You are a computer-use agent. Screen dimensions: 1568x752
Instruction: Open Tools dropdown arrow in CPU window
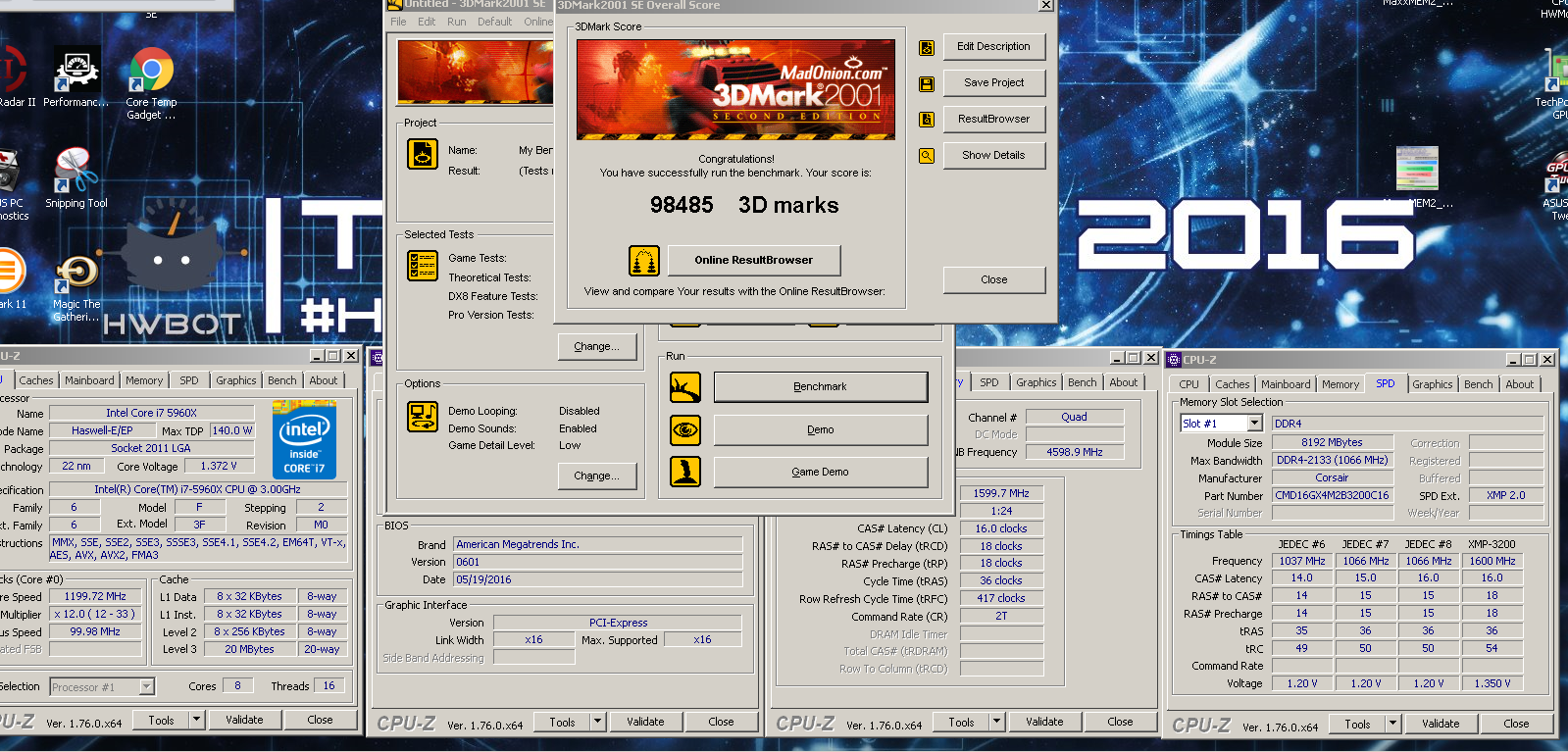point(196,720)
